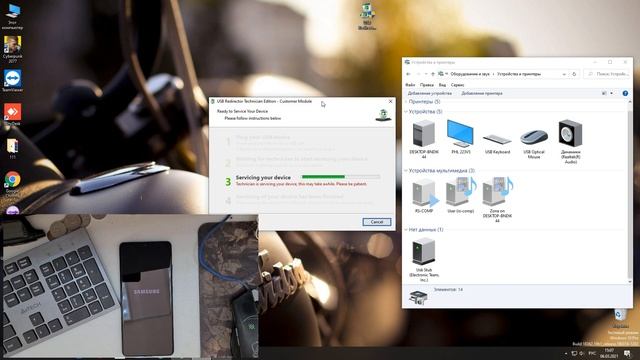Select the USB Keyboard device
Viewport: 640px width, 360px height.
497,143
